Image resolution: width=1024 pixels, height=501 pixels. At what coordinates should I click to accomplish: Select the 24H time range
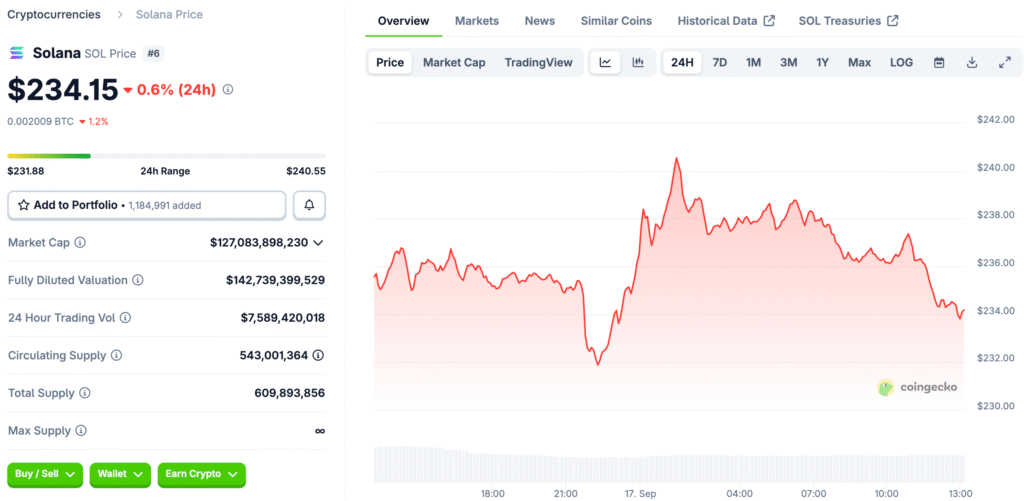click(682, 63)
